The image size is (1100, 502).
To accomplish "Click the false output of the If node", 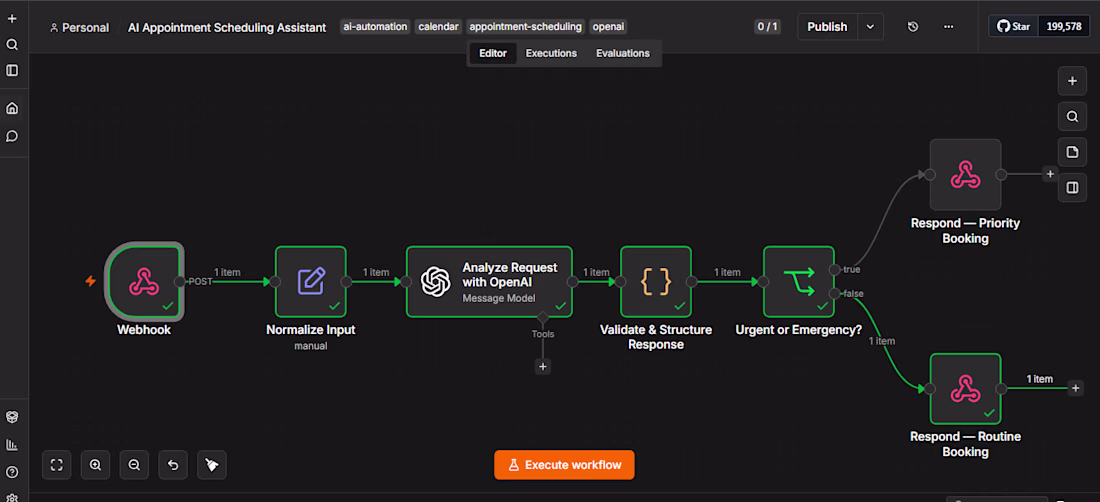I will point(834,293).
